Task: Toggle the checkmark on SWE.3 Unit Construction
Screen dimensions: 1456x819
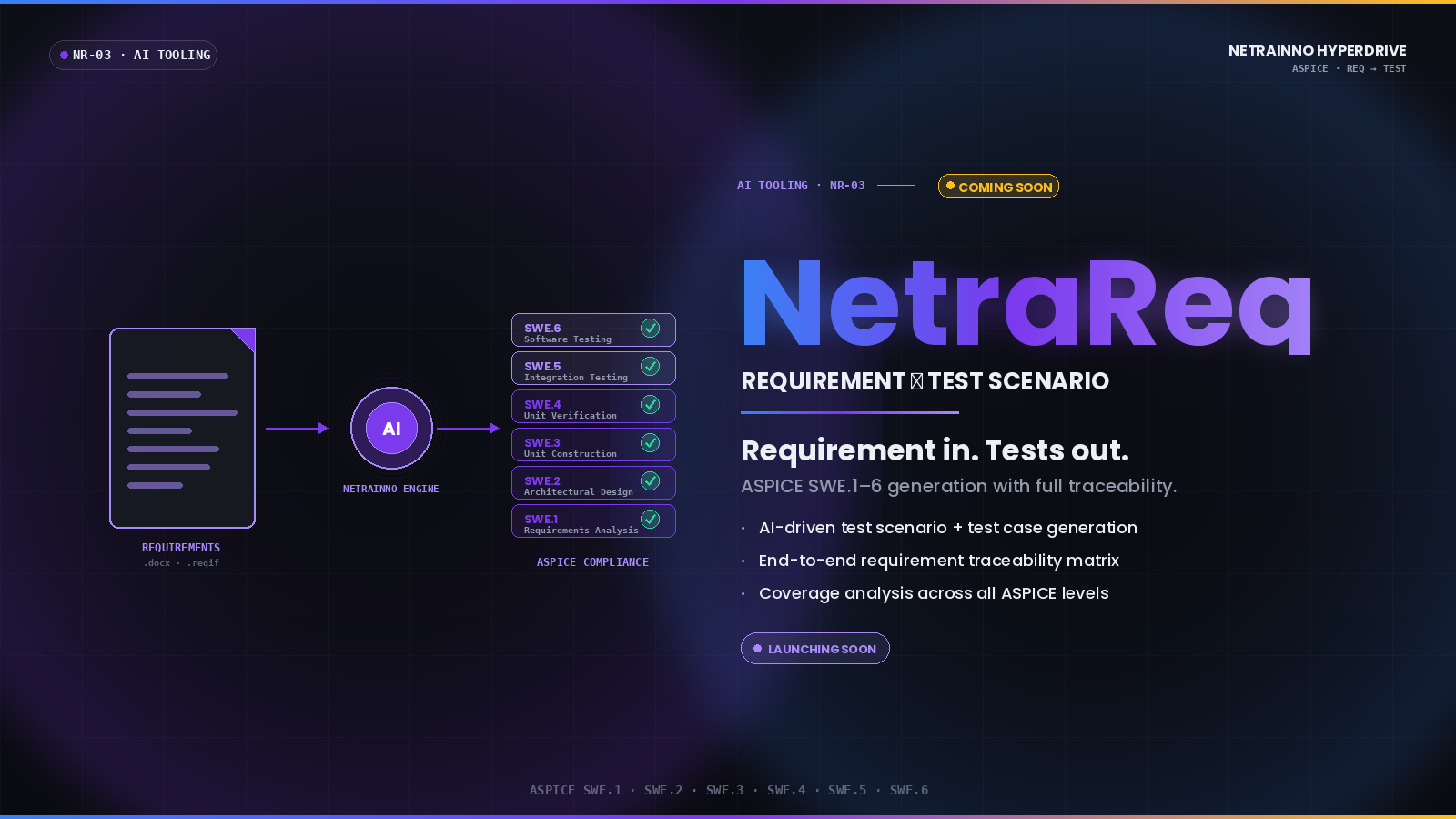Action: [650, 443]
